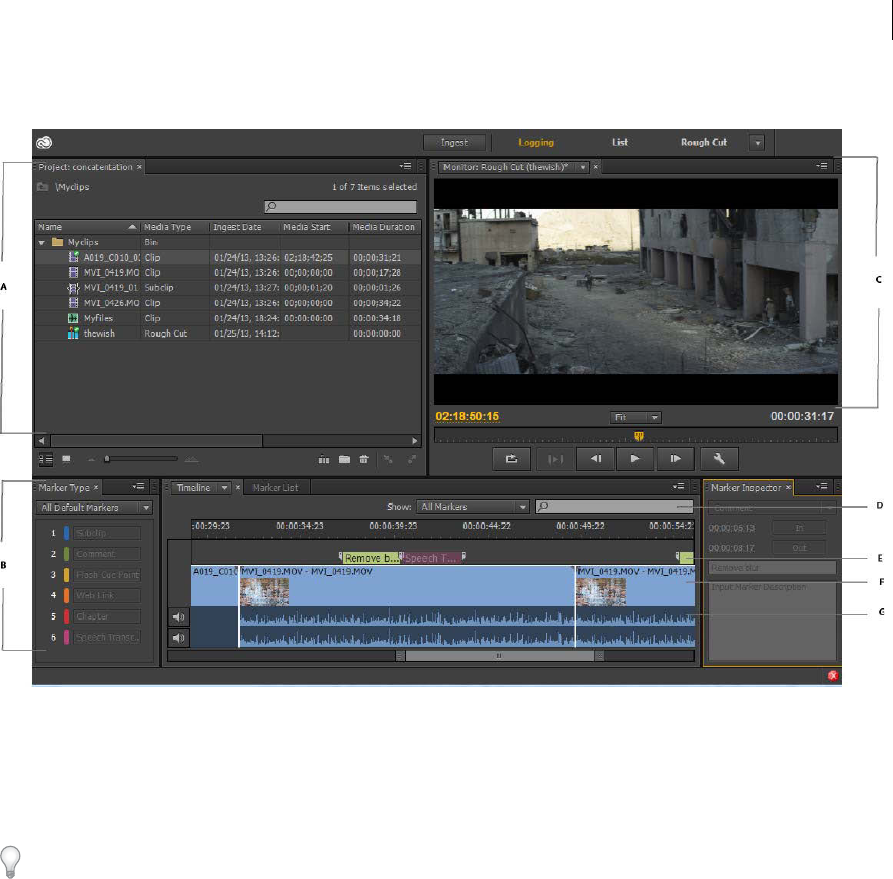893x879 pixels.
Task: Open the wrench settings button
Action: pyautogui.click(x=719, y=459)
